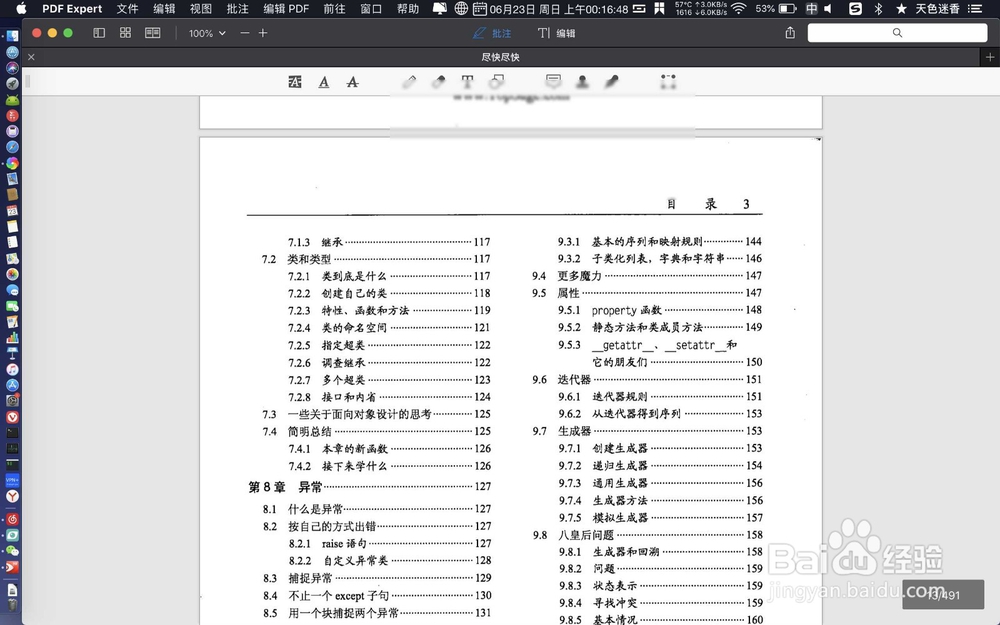
Task: Open the 窗口 menu
Action: 371,8
